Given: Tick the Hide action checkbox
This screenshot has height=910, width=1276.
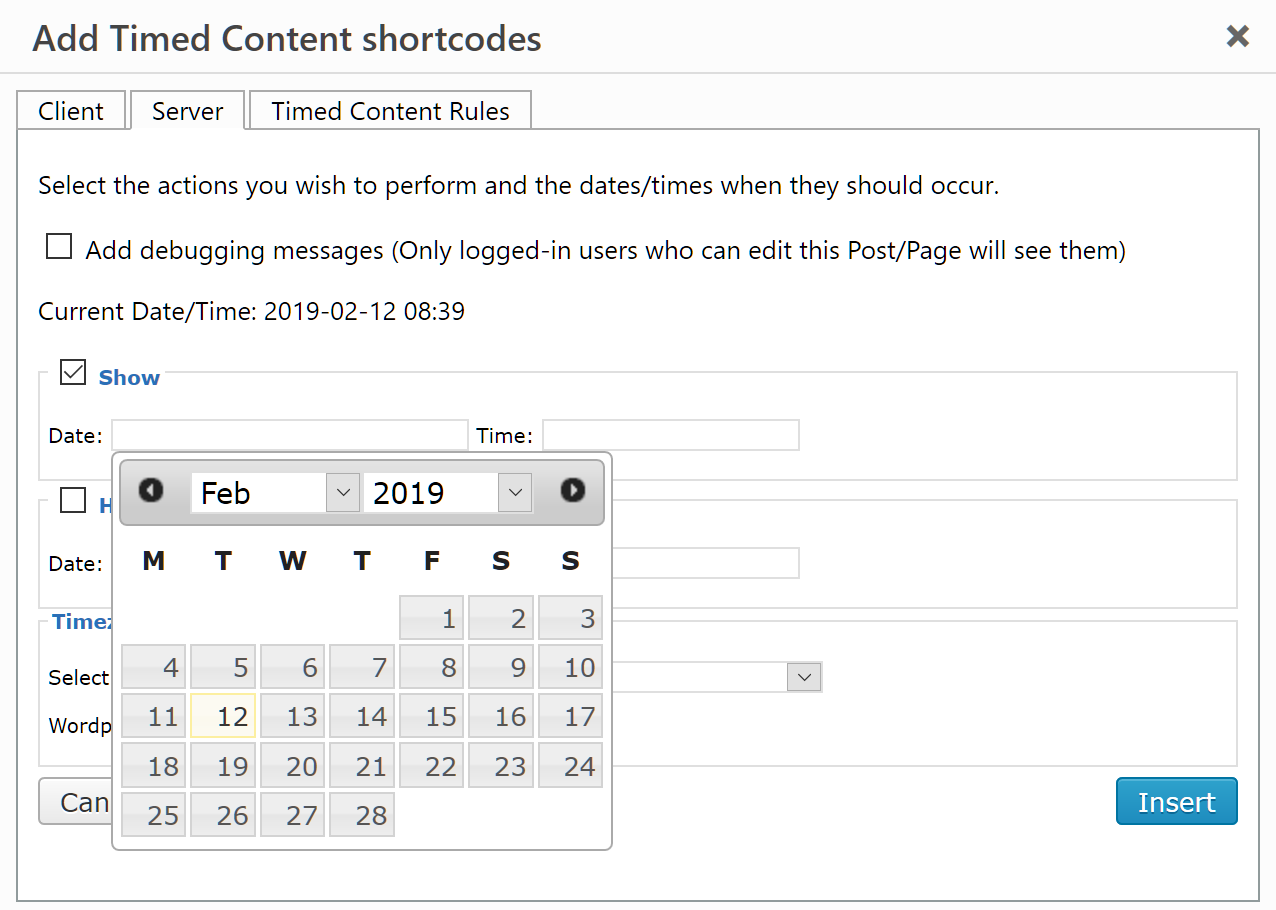Looking at the screenshot, I should [73, 499].
